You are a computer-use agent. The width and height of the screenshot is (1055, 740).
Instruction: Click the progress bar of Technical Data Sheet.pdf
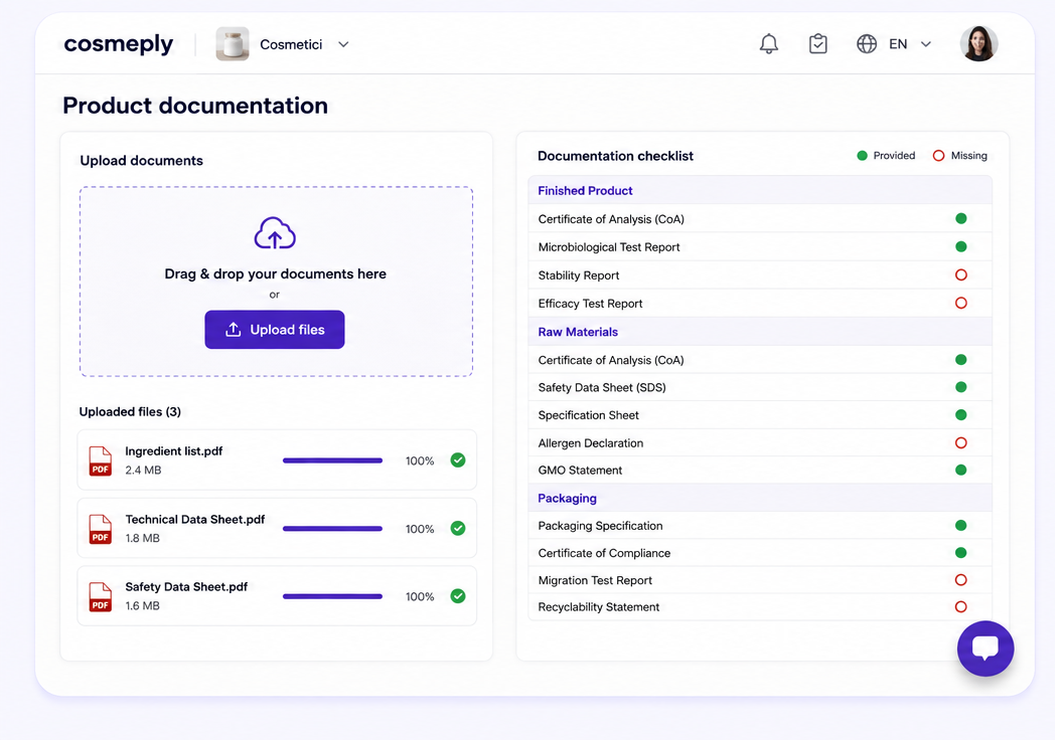pyautogui.click(x=332, y=529)
